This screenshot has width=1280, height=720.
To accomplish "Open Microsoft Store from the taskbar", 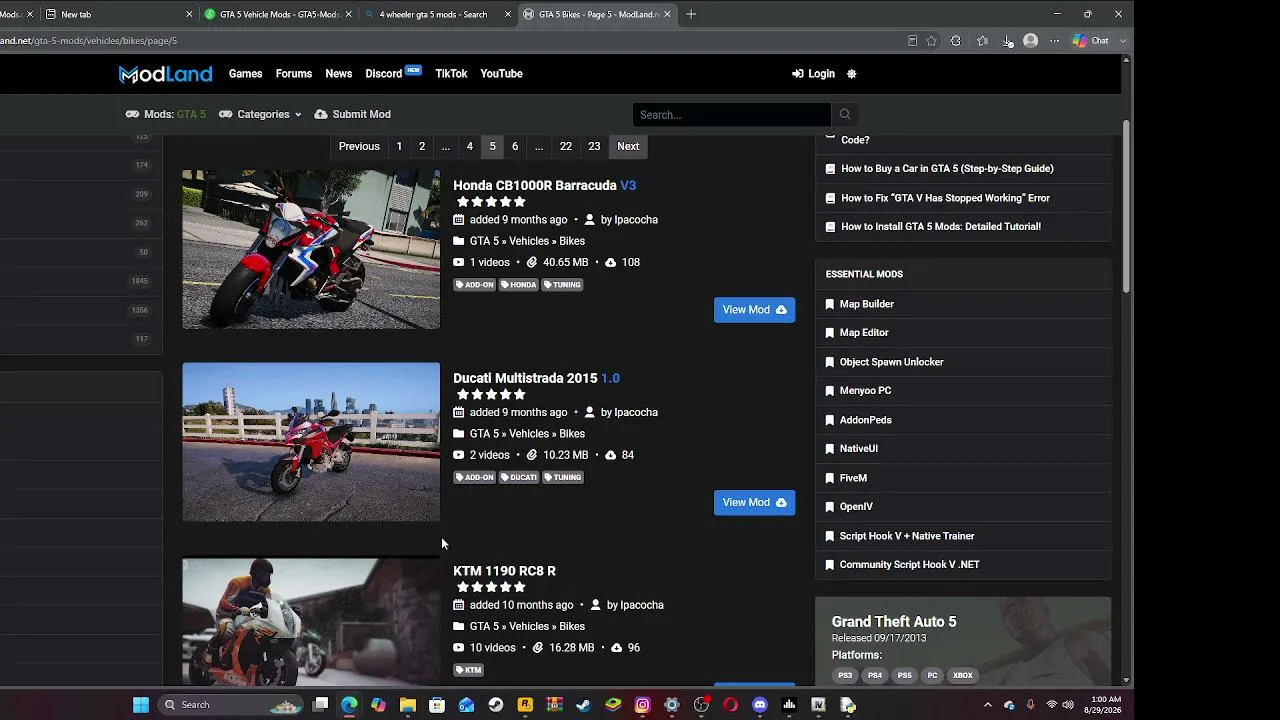I will (x=437, y=705).
